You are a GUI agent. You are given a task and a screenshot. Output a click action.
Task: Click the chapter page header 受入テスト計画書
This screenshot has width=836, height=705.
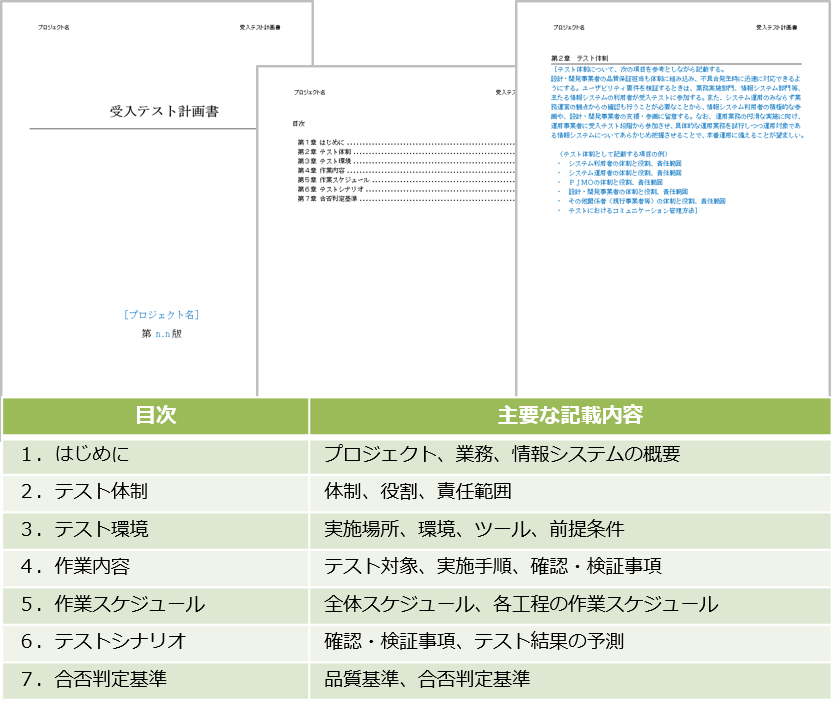pyautogui.click(x=776, y=27)
